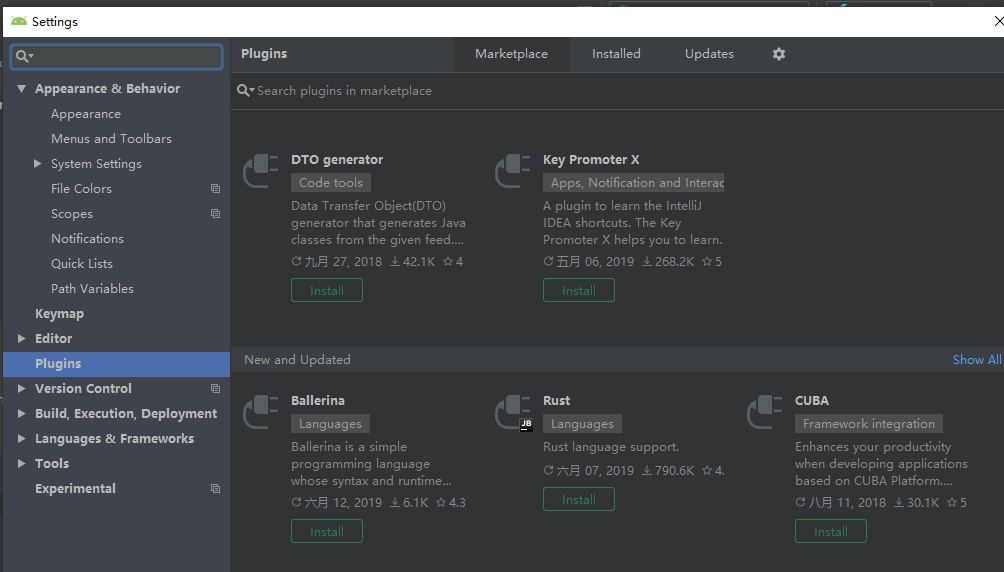Image resolution: width=1004 pixels, height=572 pixels.
Task: Click the marketplace search magnifier icon
Action: (x=245, y=91)
